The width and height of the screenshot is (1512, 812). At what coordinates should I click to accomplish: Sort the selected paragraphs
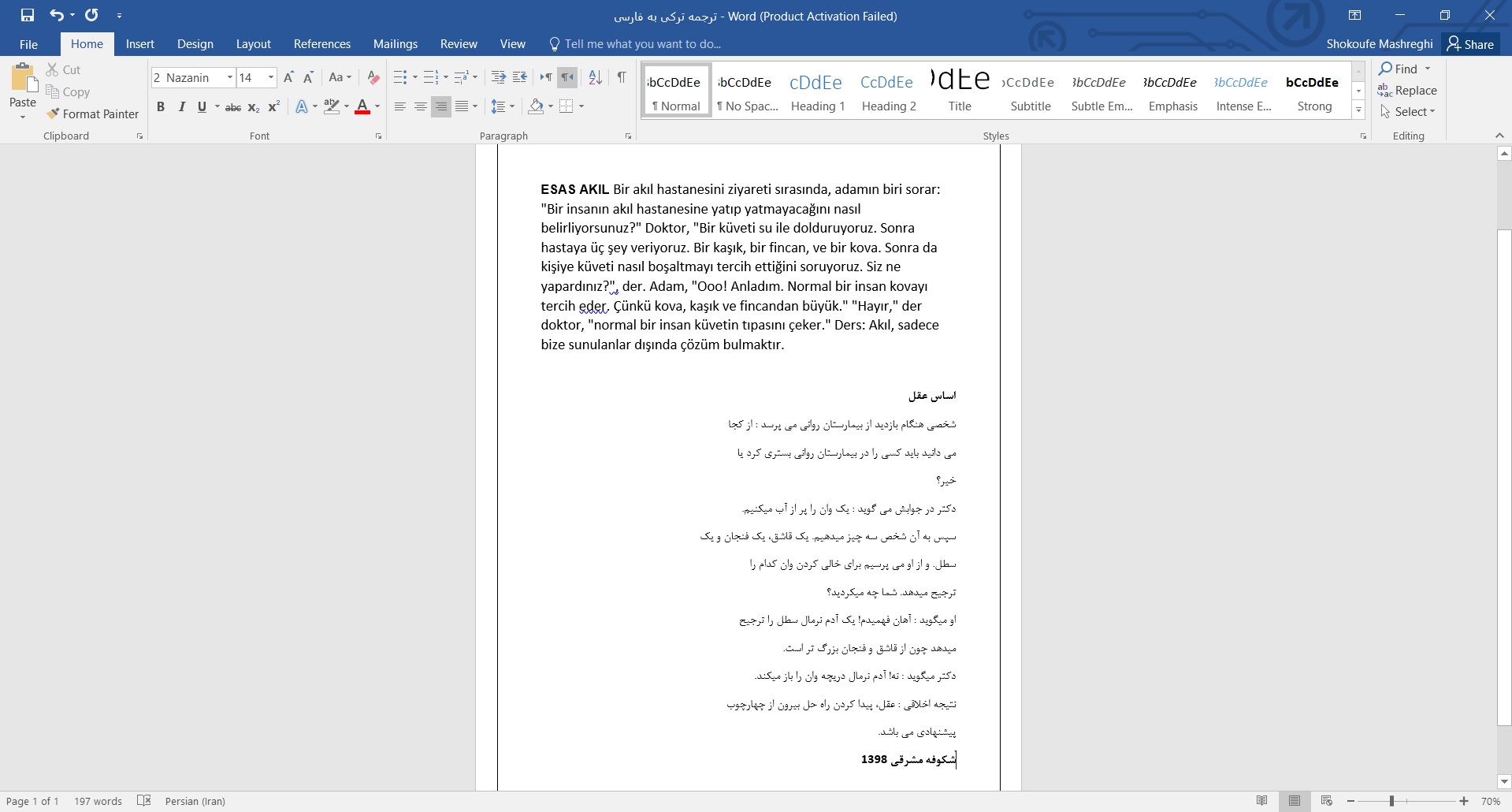[x=596, y=77]
